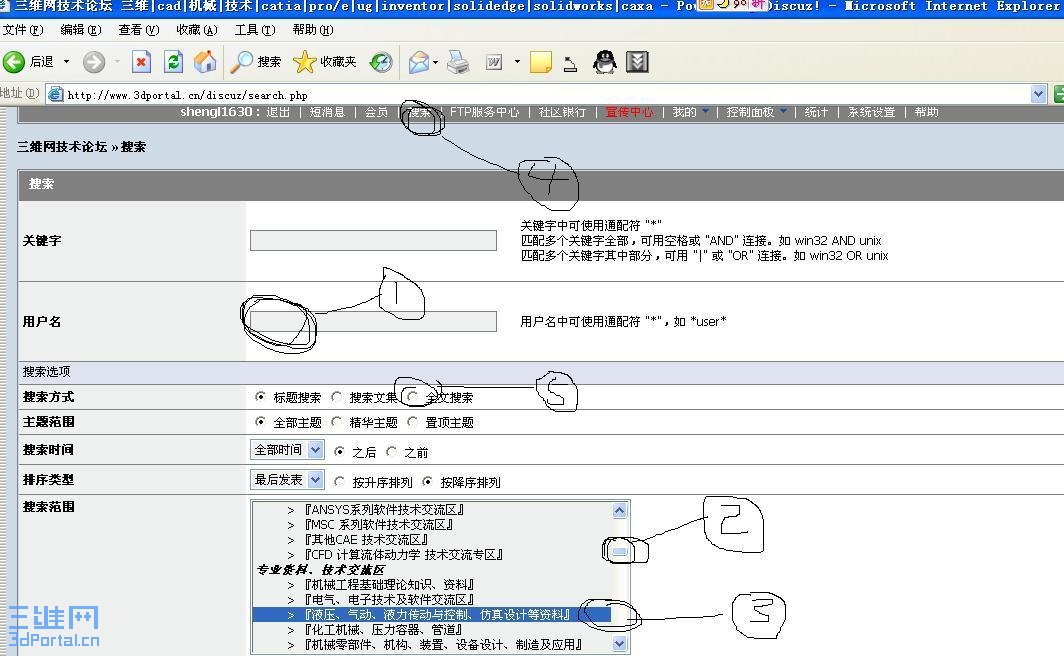Select 『电气、电子技术及软件交流区』 in scope list
1064x656 pixels.
[389, 600]
